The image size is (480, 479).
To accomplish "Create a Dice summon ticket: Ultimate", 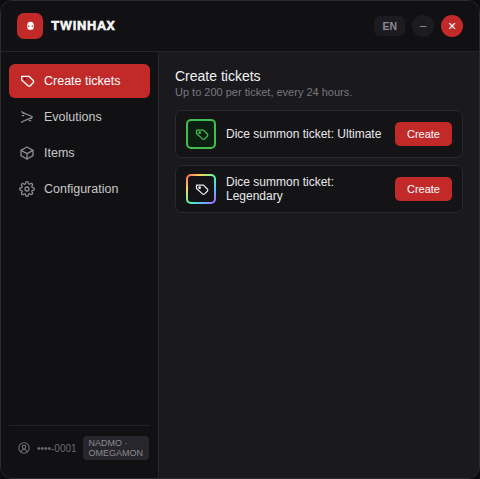I will point(423,134).
